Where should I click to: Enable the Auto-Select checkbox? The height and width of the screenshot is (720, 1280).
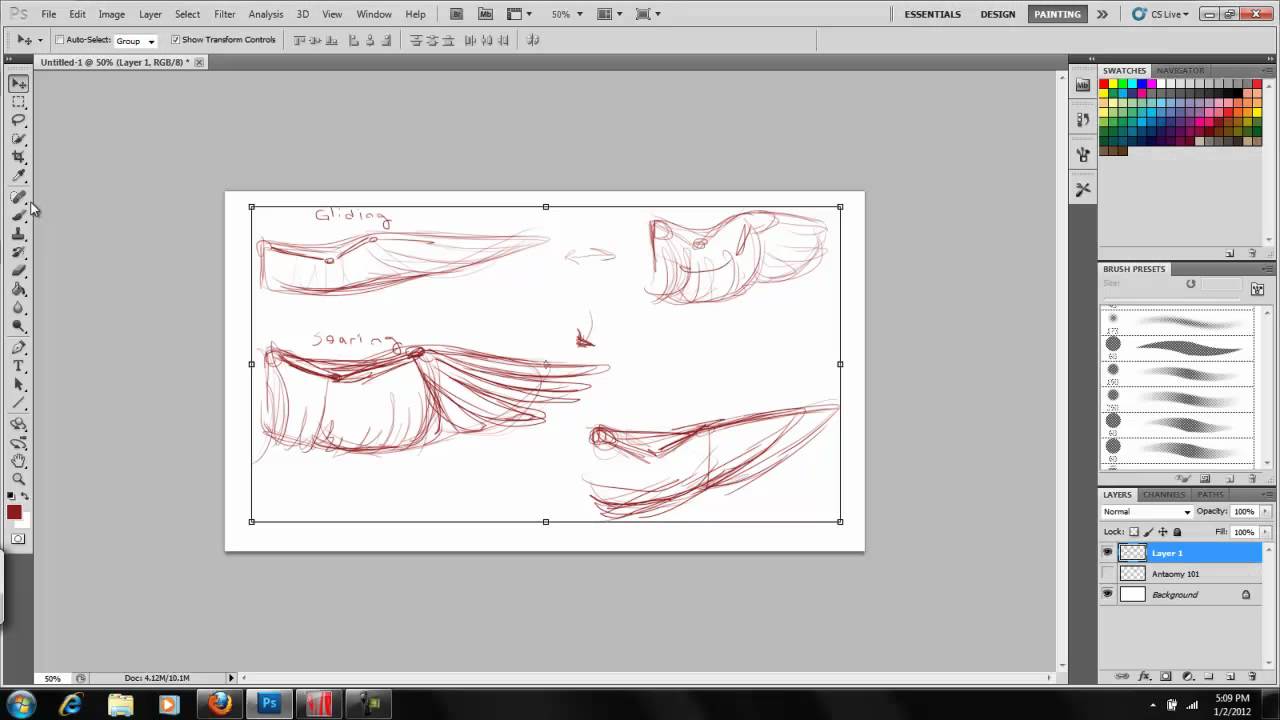(60, 40)
